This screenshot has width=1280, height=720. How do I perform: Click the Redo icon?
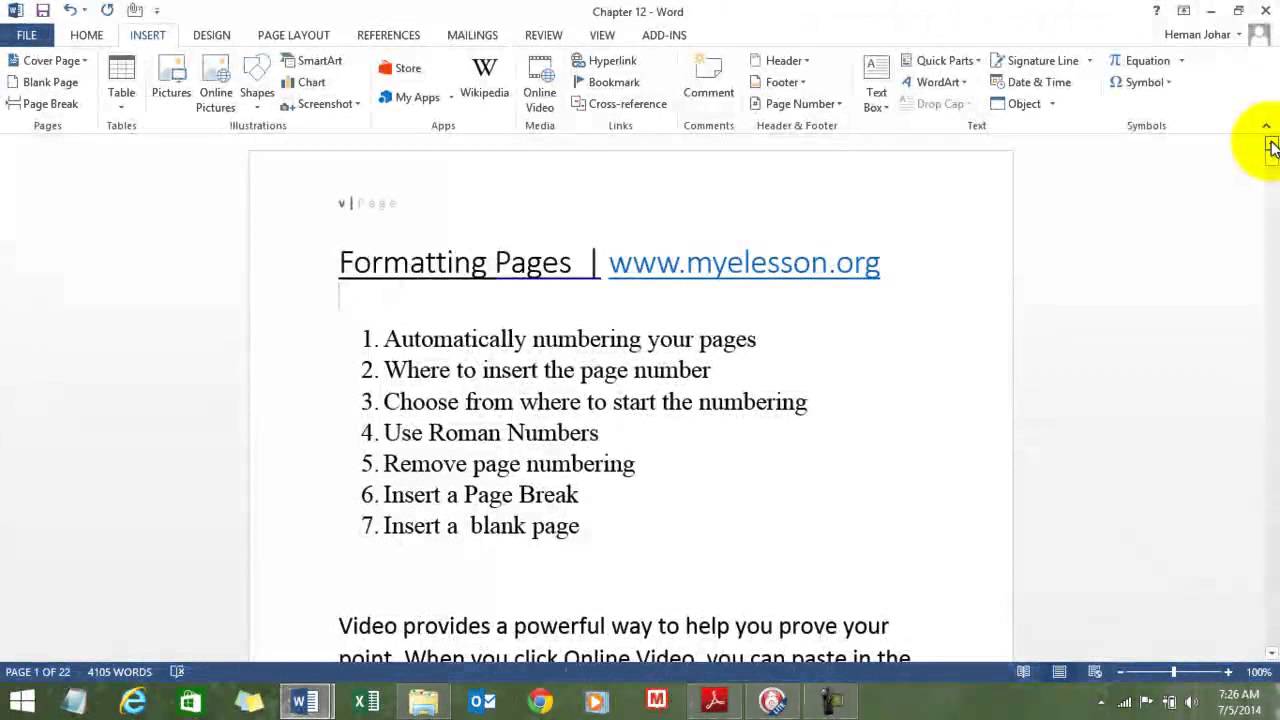pyautogui.click(x=107, y=11)
